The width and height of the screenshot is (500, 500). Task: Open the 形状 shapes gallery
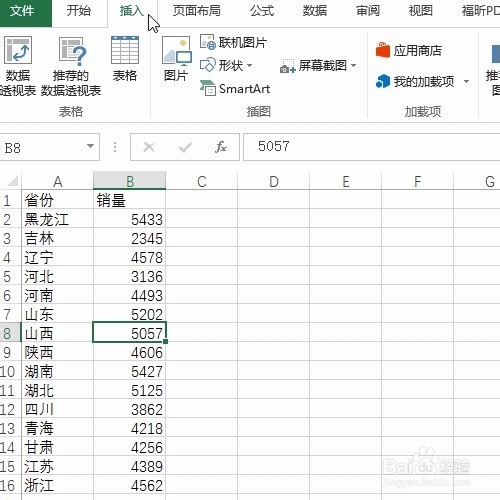226,65
